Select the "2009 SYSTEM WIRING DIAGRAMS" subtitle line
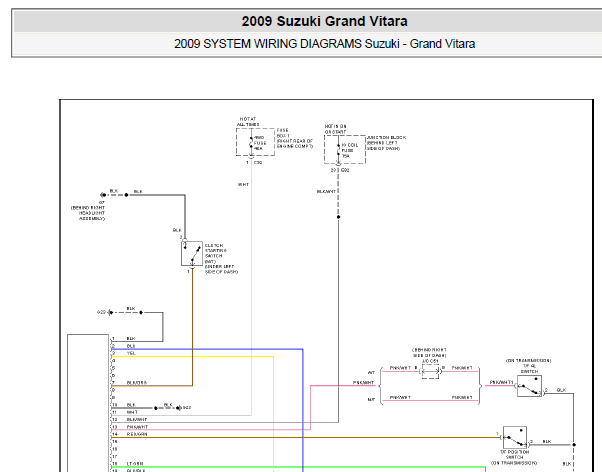The height and width of the screenshot is (472, 602). coord(324,44)
